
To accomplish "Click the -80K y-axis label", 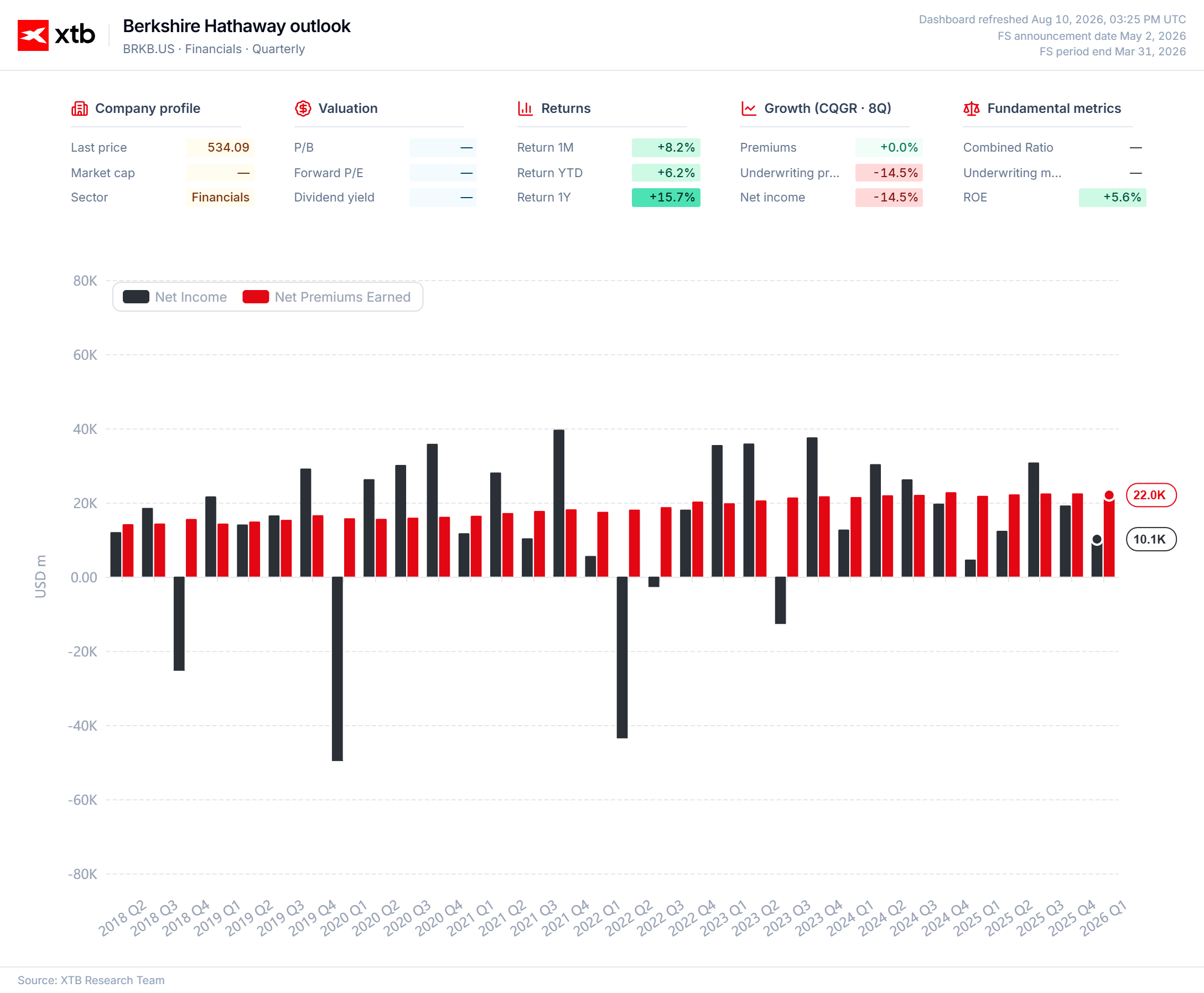I will pyautogui.click(x=83, y=874).
